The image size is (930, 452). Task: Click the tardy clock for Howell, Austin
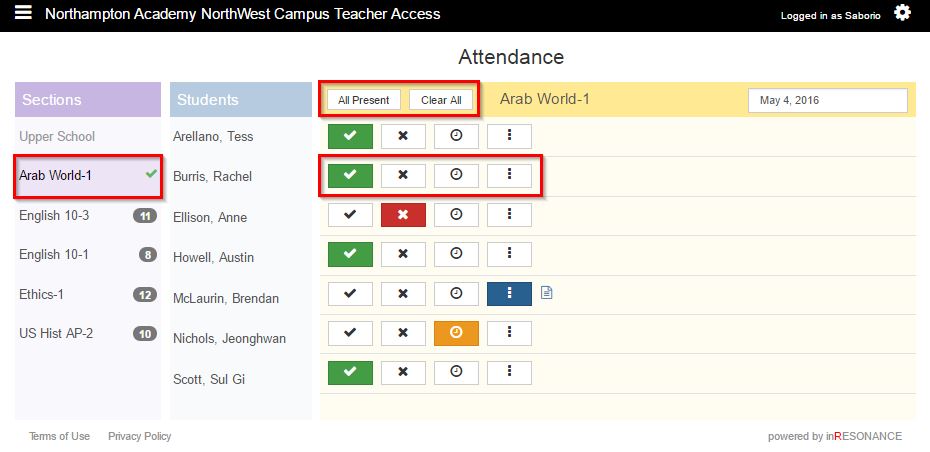pos(456,254)
